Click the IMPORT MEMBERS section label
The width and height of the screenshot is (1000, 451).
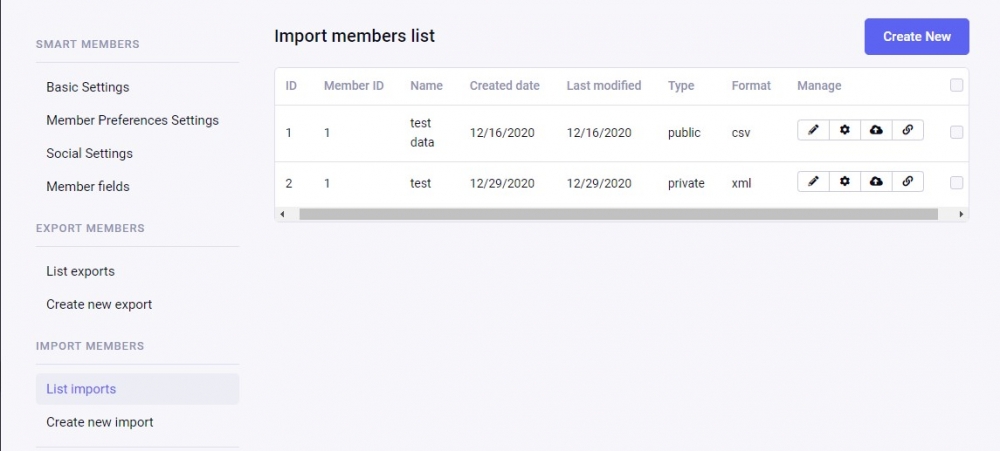tap(90, 346)
